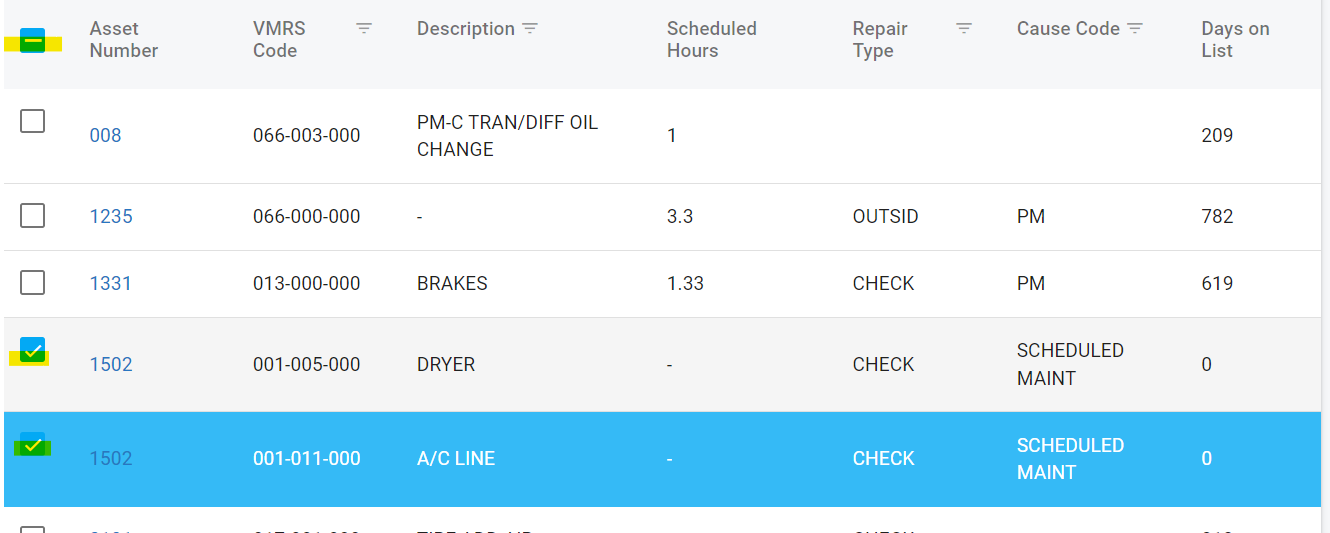Uncheck the 1502 DRYER row checkbox
This screenshot has width=1330, height=533.
click(x=32, y=350)
